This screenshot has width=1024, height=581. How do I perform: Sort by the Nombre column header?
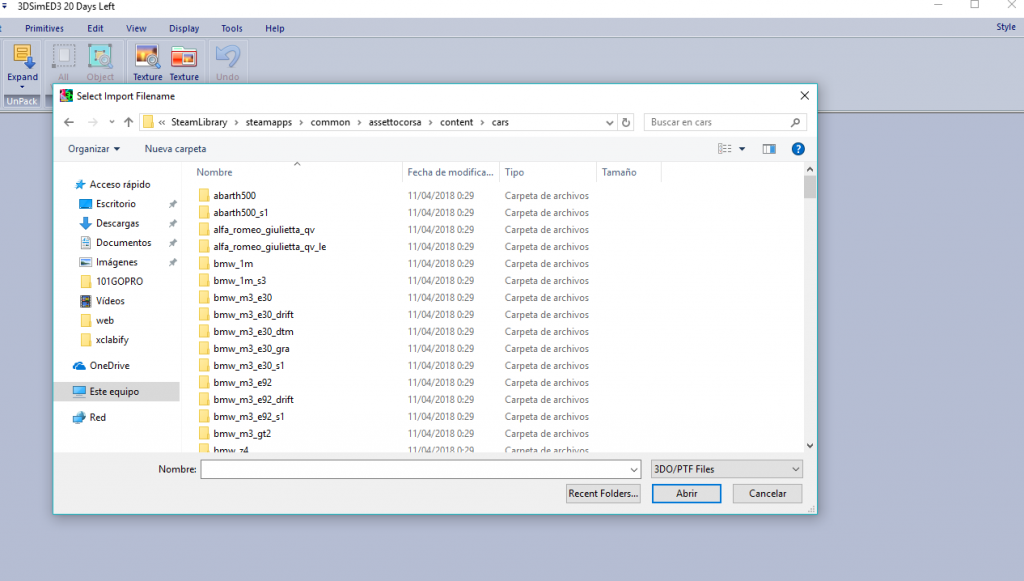pos(214,172)
